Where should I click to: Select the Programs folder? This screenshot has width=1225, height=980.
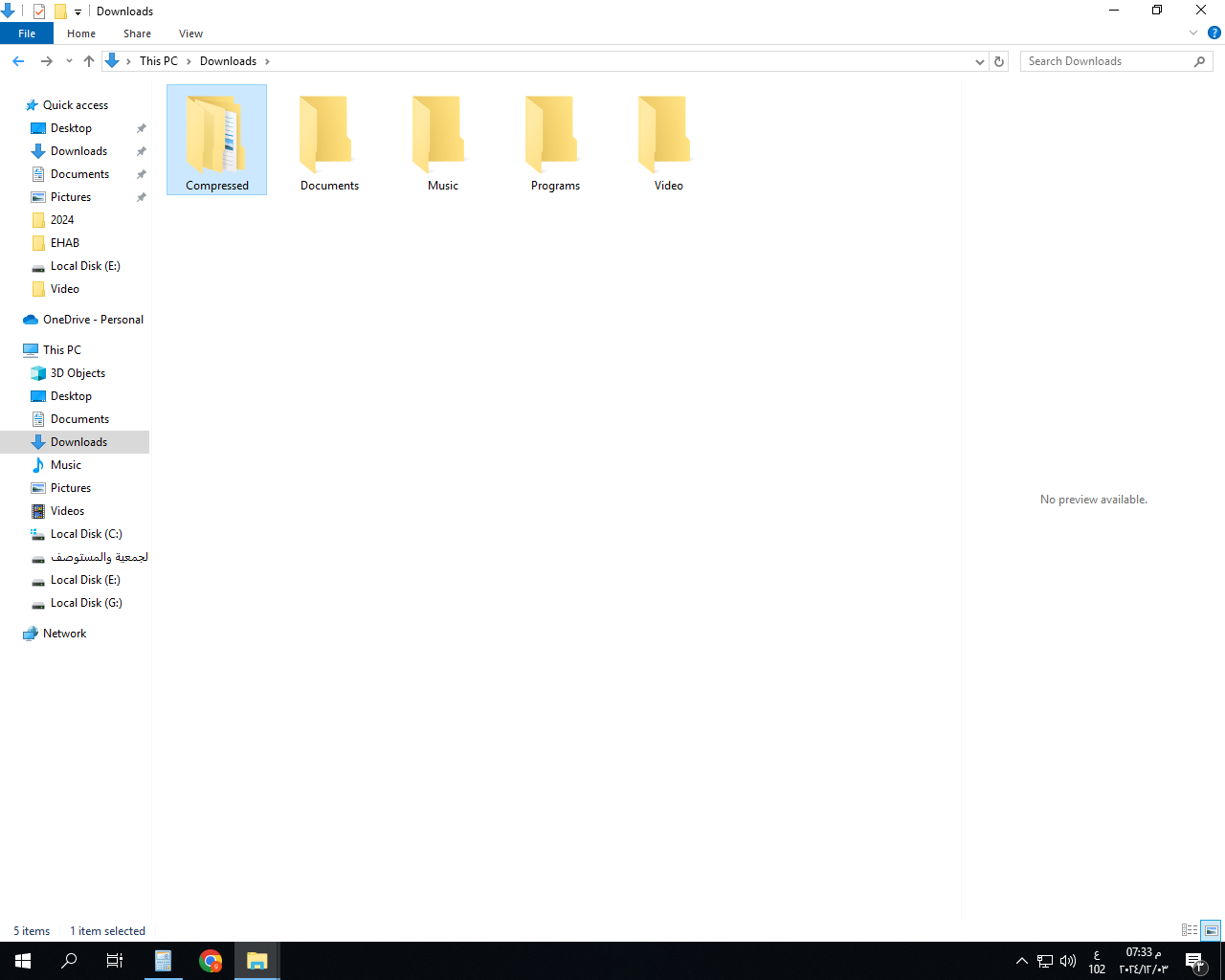555,144
